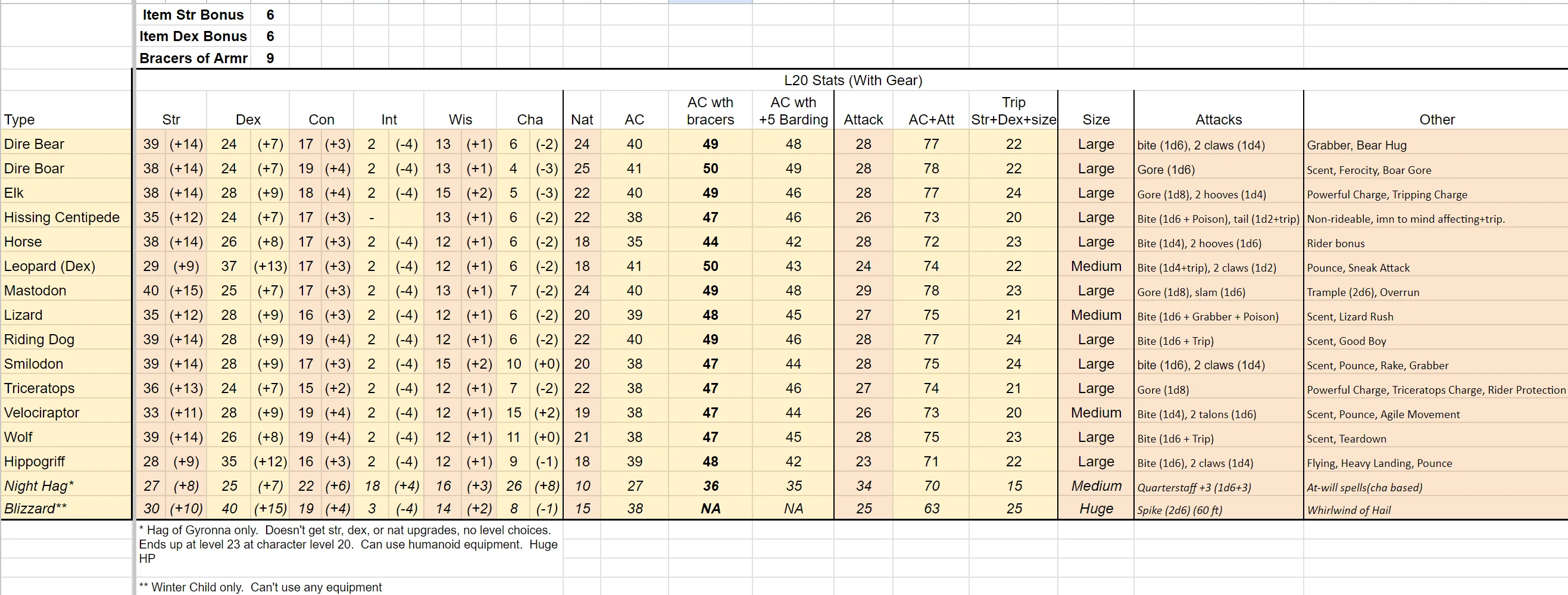The width and height of the screenshot is (1568, 595).
Task: Click the Type column header cell
Action: [x=65, y=110]
